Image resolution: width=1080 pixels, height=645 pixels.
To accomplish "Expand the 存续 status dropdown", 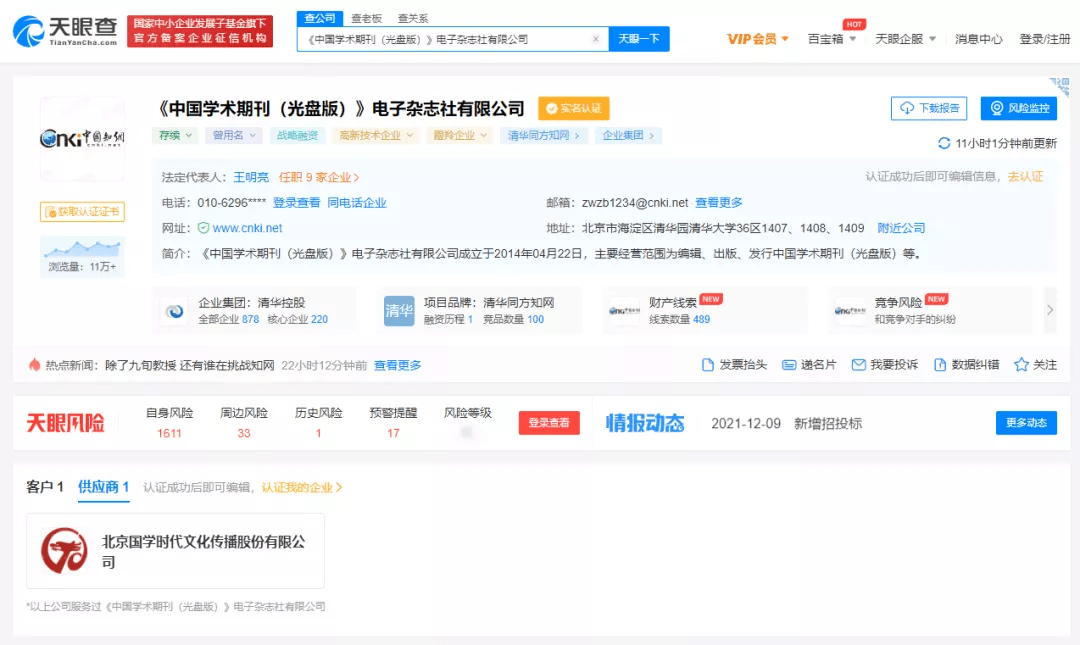I will [x=175, y=135].
